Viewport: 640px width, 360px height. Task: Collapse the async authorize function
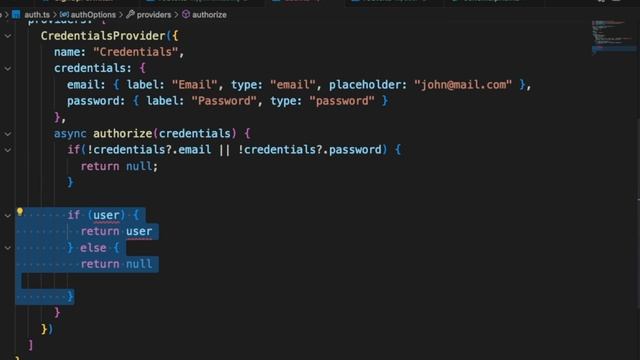coord(8,134)
